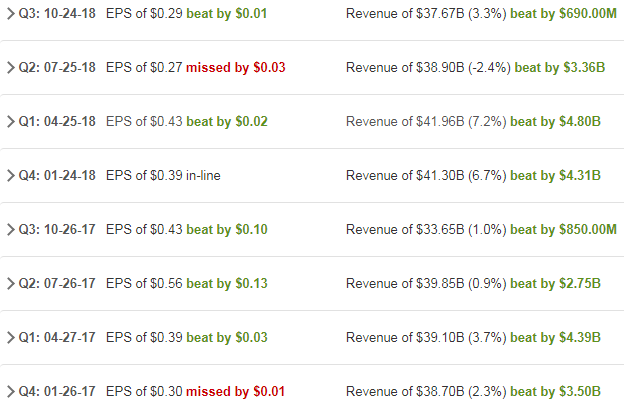Toggle the chevron next to Q2 07-26-17
Viewport: 624px width, 401px height.
coord(10,284)
